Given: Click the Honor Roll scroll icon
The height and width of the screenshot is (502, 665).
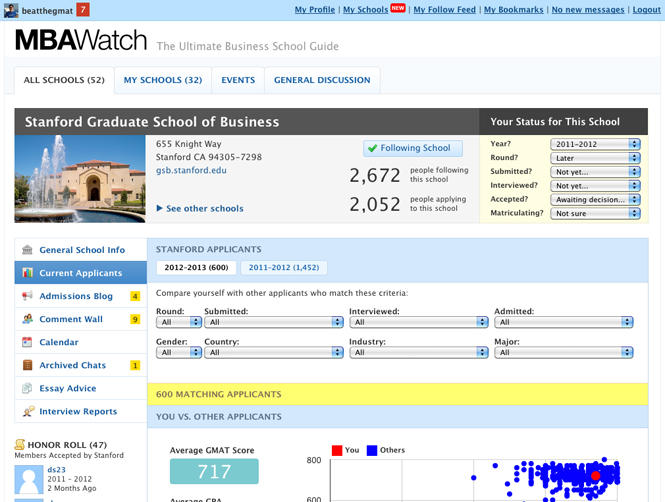Looking at the screenshot, I should pos(20,444).
